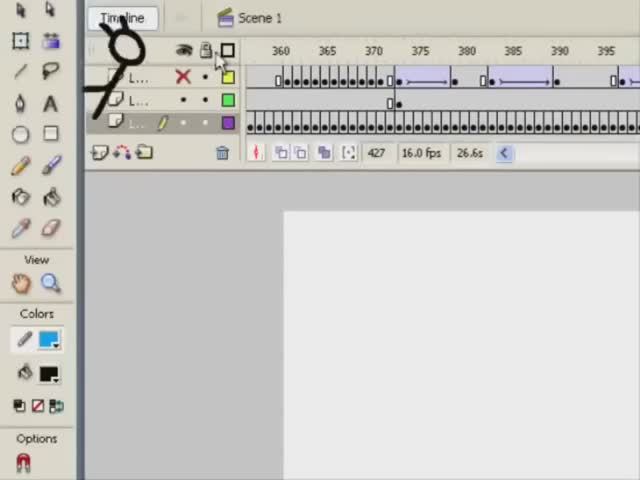Image resolution: width=640 pixels, height=480 pixels.
Task: Toggle edit multiple frames
Action: click(324, 153)
